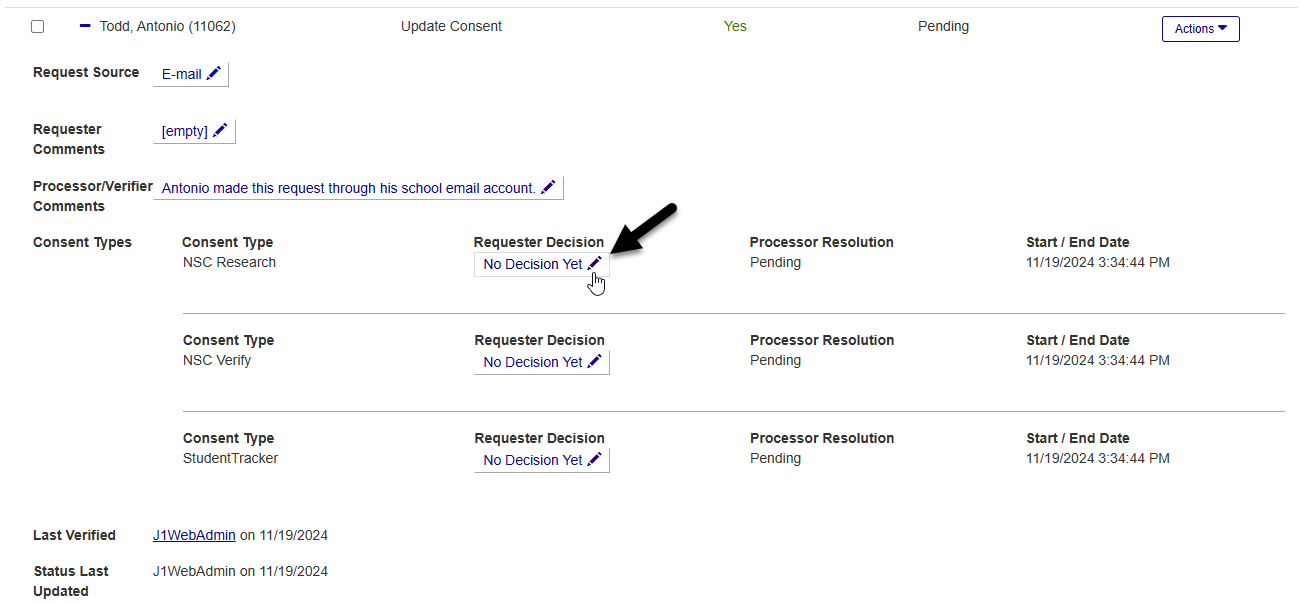
Task: Click pencil icon for NSC Research decision
Action: 595,263
